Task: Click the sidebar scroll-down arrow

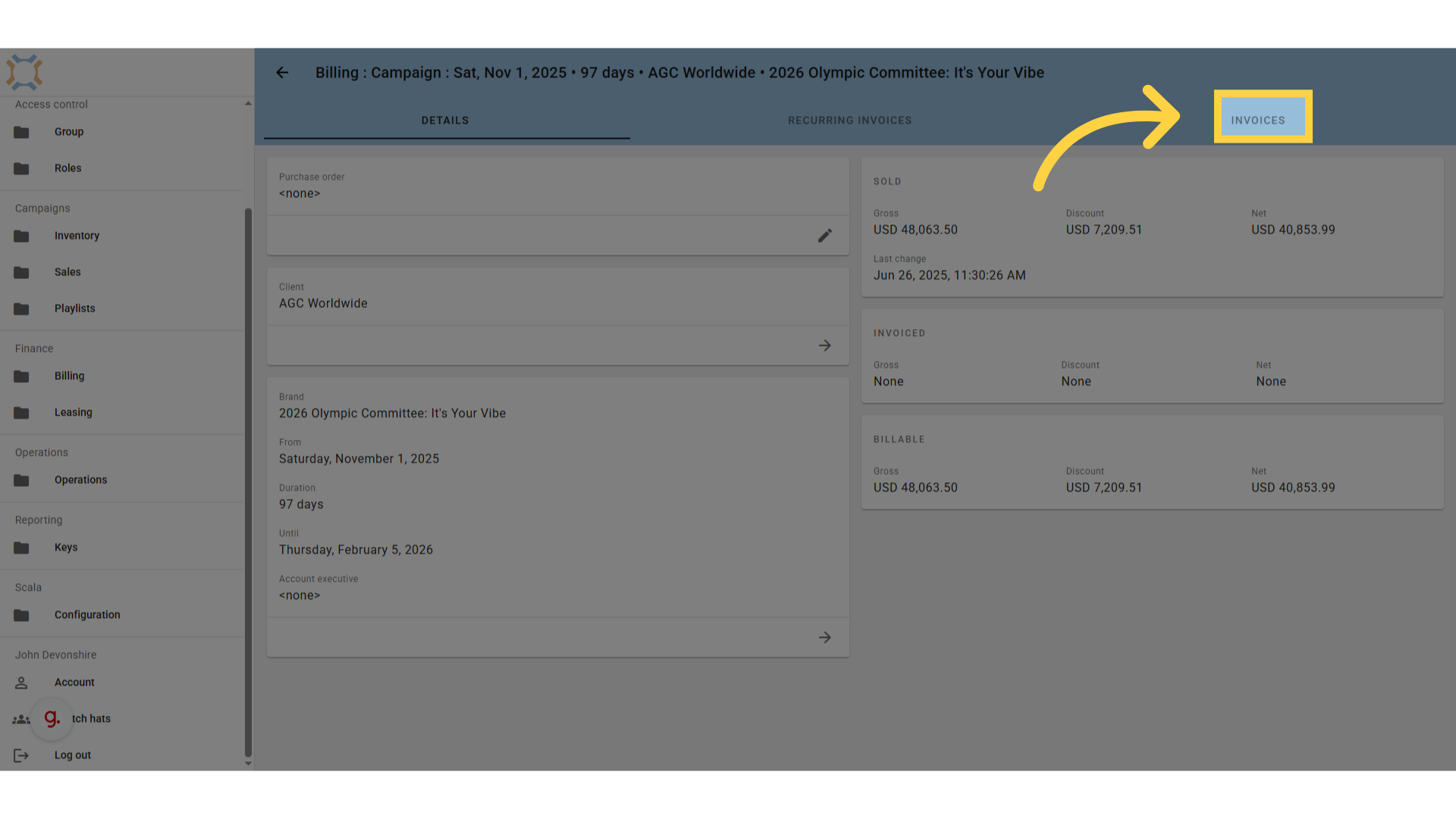Action: coord(248,764)
